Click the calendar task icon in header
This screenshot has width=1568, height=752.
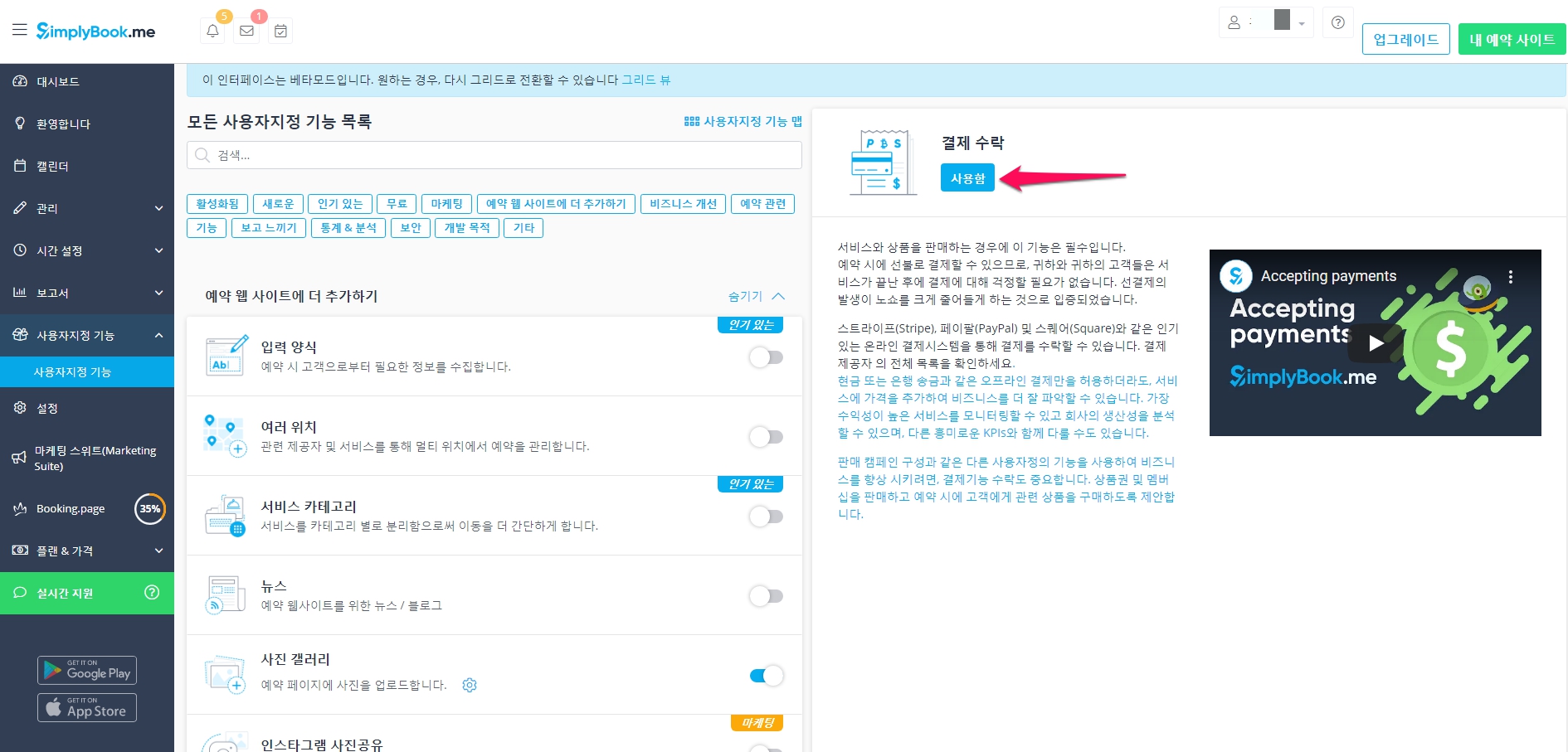pyautogui.click(x=281, y=32)
